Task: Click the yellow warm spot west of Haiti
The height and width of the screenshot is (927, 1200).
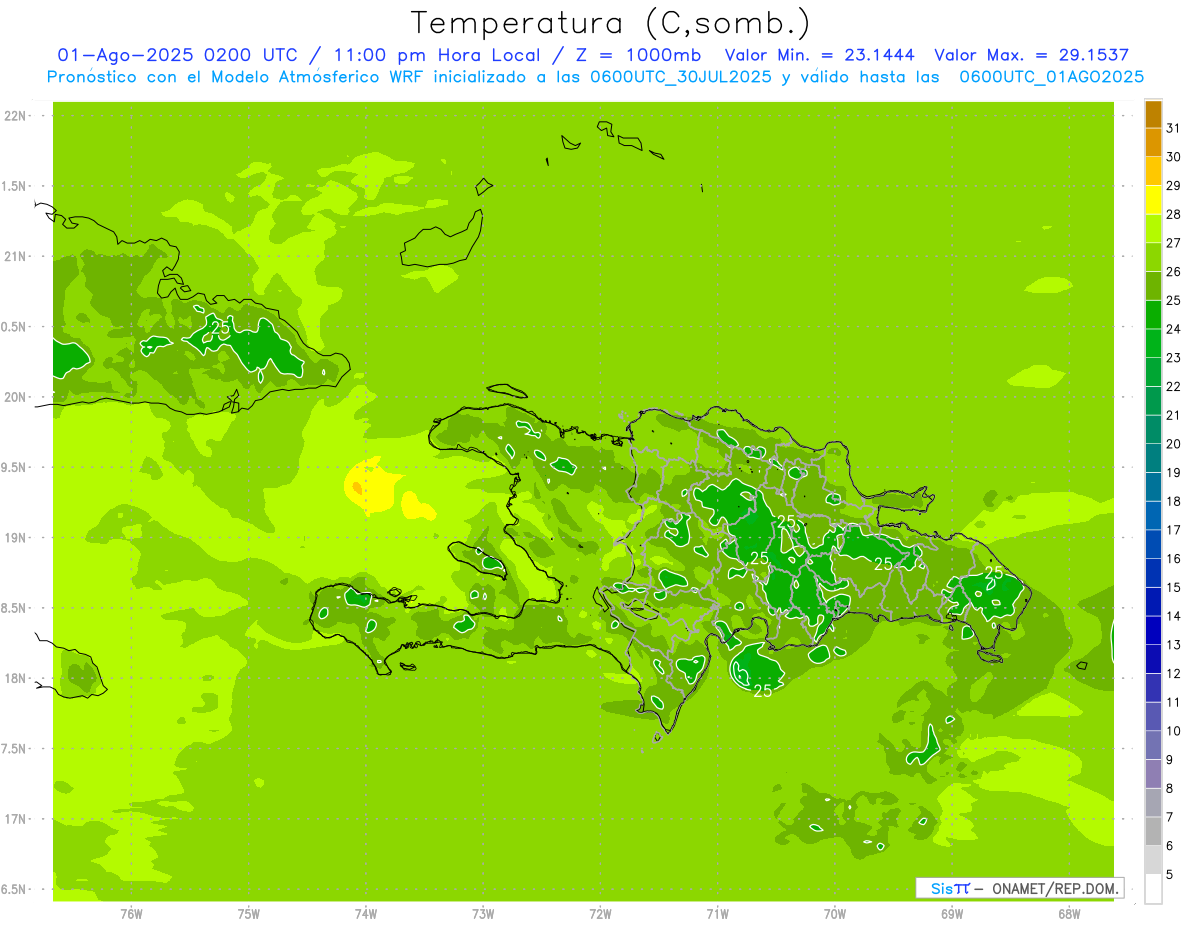Action: pyautogui.click(x=372, y=486)
